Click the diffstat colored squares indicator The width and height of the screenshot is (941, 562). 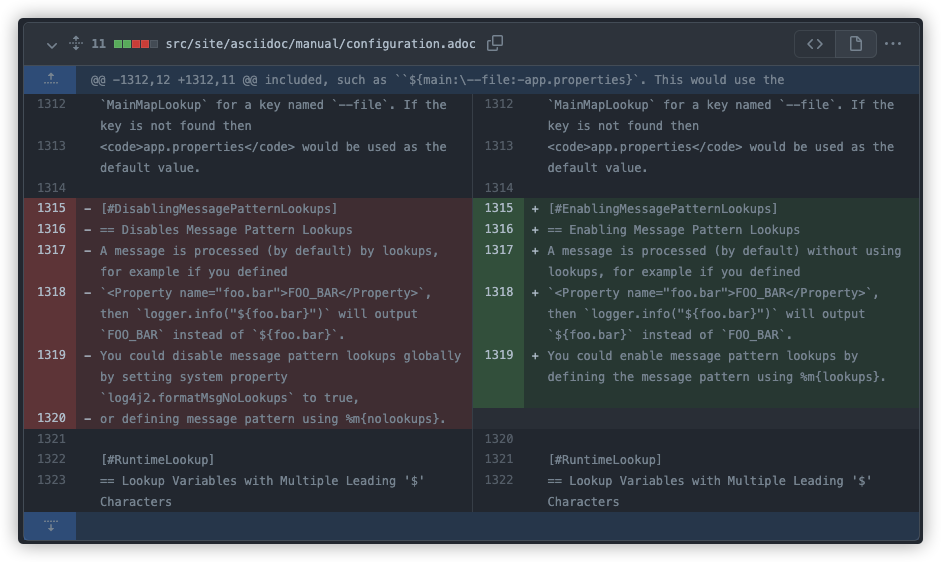click(136, 44)
